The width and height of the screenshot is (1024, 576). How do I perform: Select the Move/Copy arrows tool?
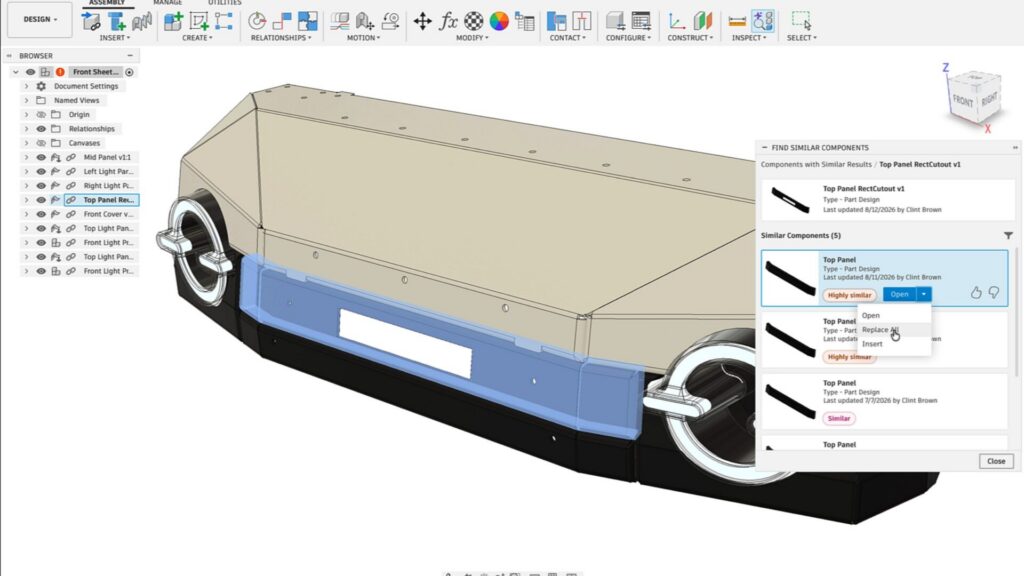(423, 21)
